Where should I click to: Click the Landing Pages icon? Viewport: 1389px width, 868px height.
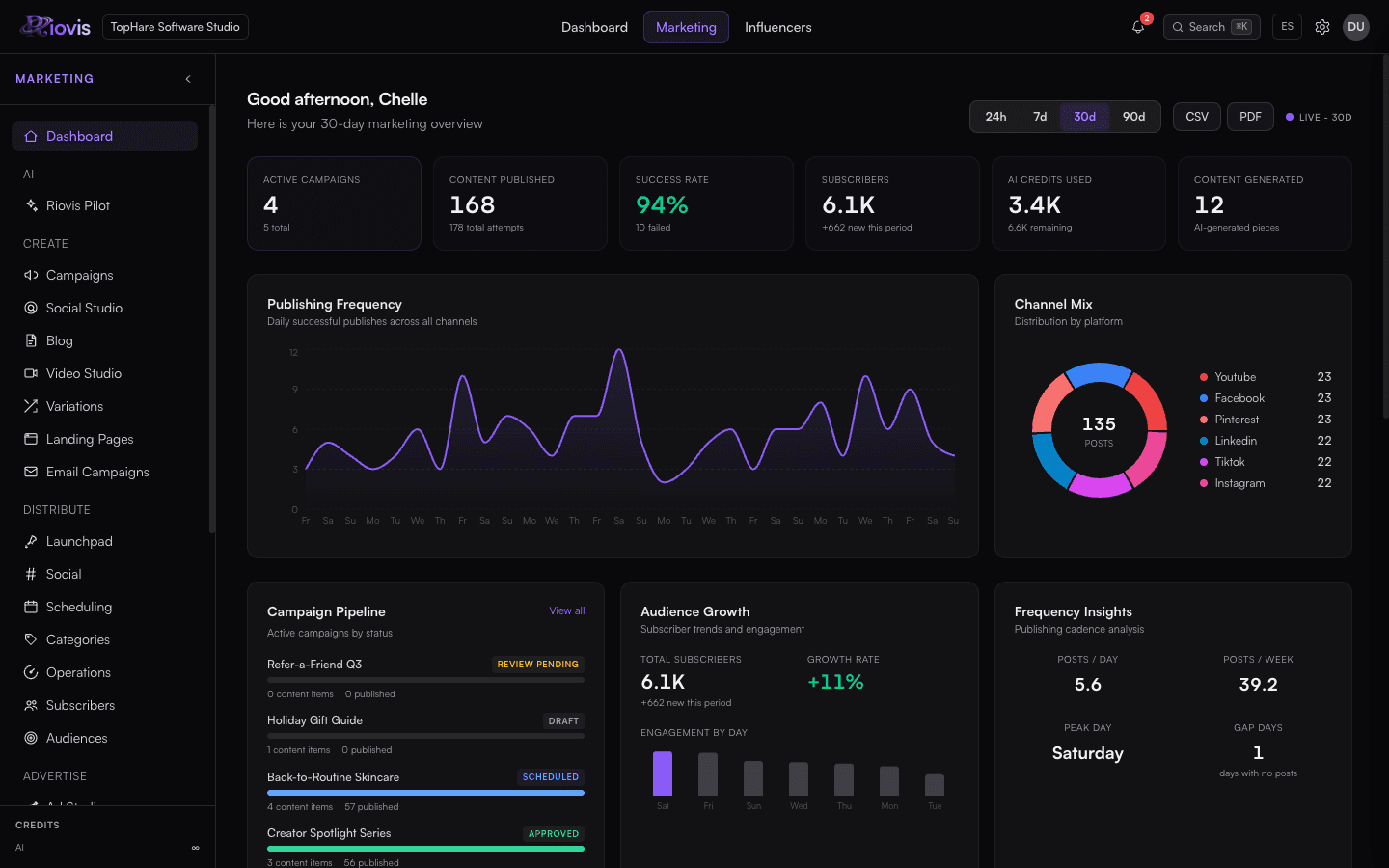pos(31,439)
